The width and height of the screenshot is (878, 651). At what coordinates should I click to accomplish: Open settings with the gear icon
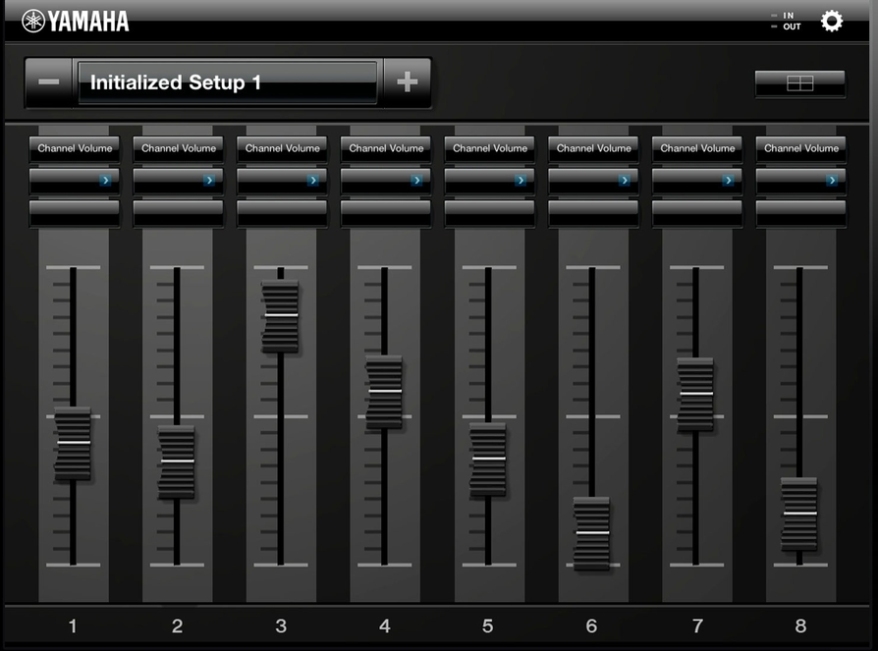click(x=832, y=21)
